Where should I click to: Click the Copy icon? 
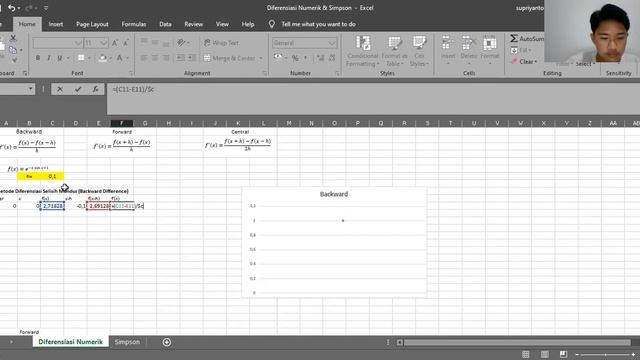click(x=13, y=50)
